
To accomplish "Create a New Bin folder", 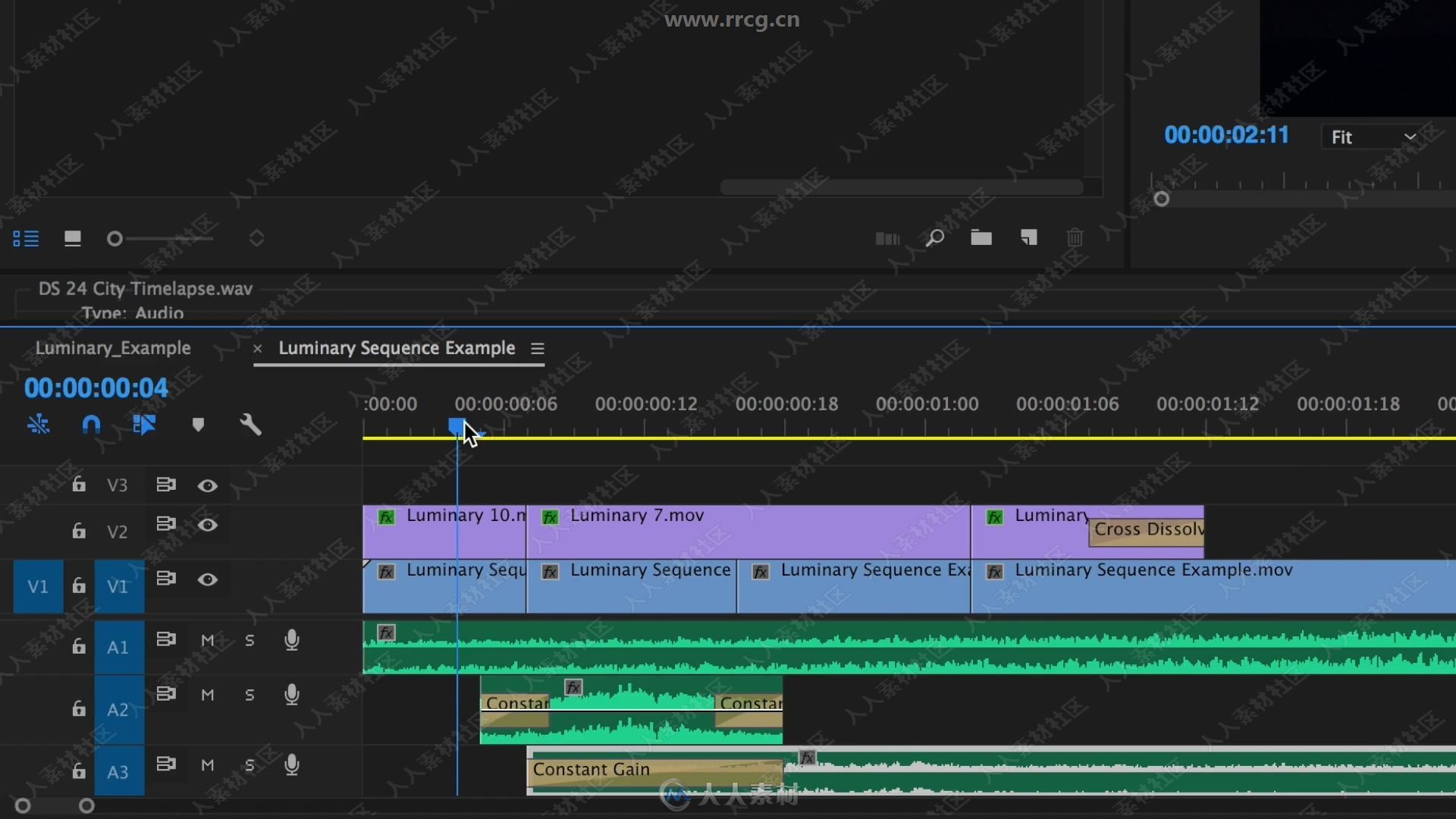I will tap(981, 238).
